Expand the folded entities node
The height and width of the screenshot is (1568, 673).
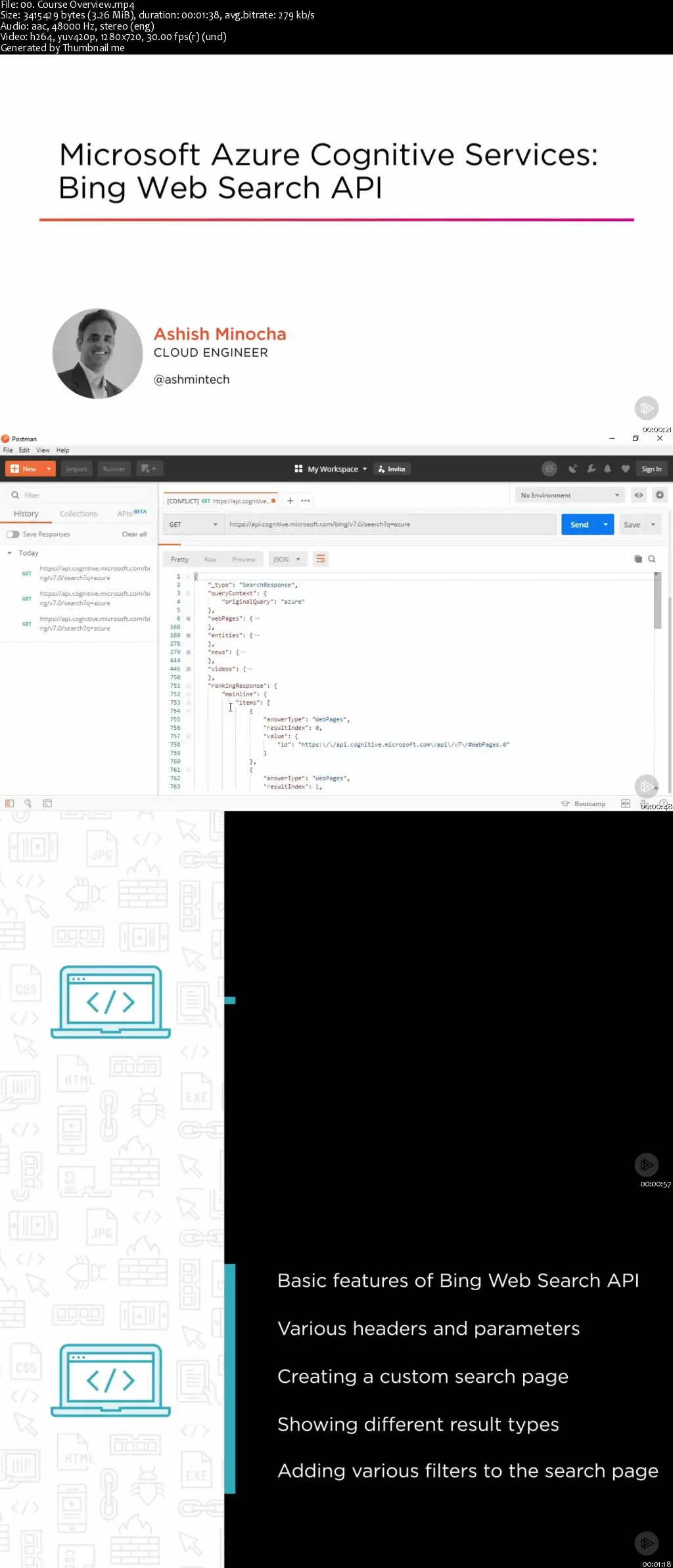(x=189, y=635)
